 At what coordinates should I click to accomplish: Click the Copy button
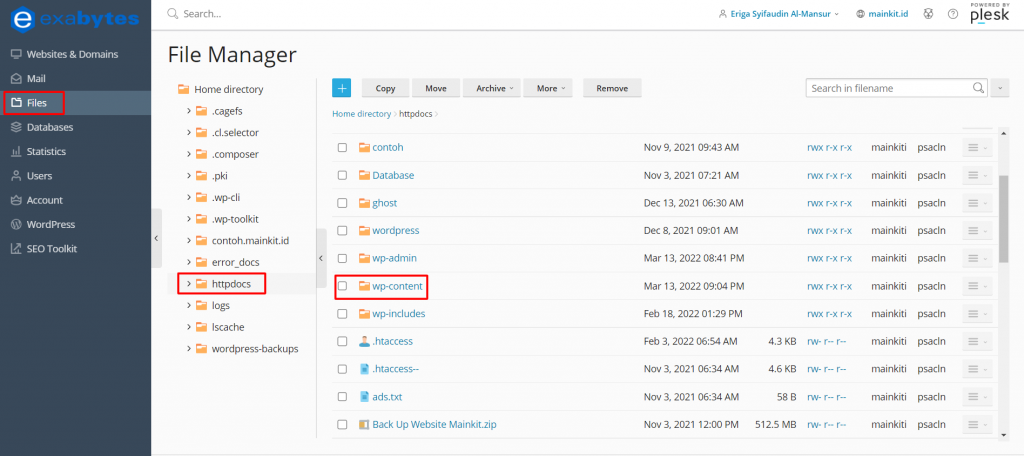point(385,88)
